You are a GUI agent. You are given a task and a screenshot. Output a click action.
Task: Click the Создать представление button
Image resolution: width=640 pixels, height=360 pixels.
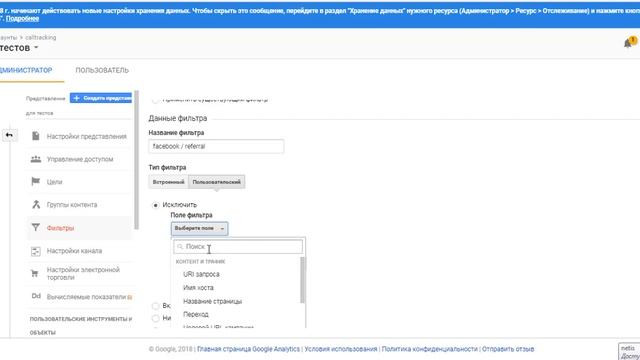101,98
